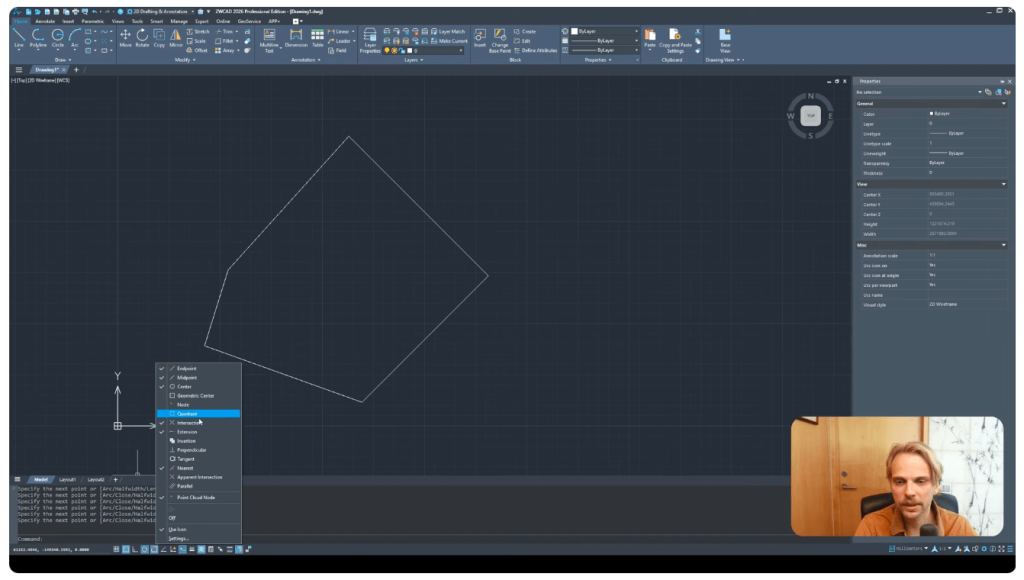Click the TOP face of view cube

810,116
